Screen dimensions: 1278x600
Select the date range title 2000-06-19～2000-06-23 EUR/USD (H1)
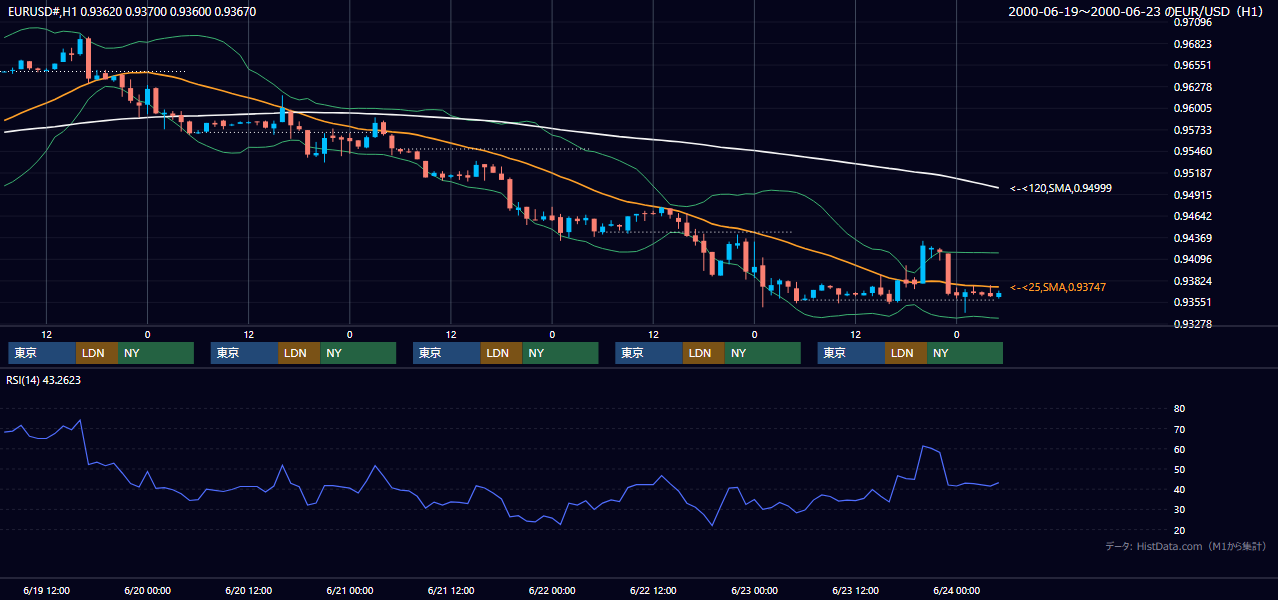pos(1138,12)
